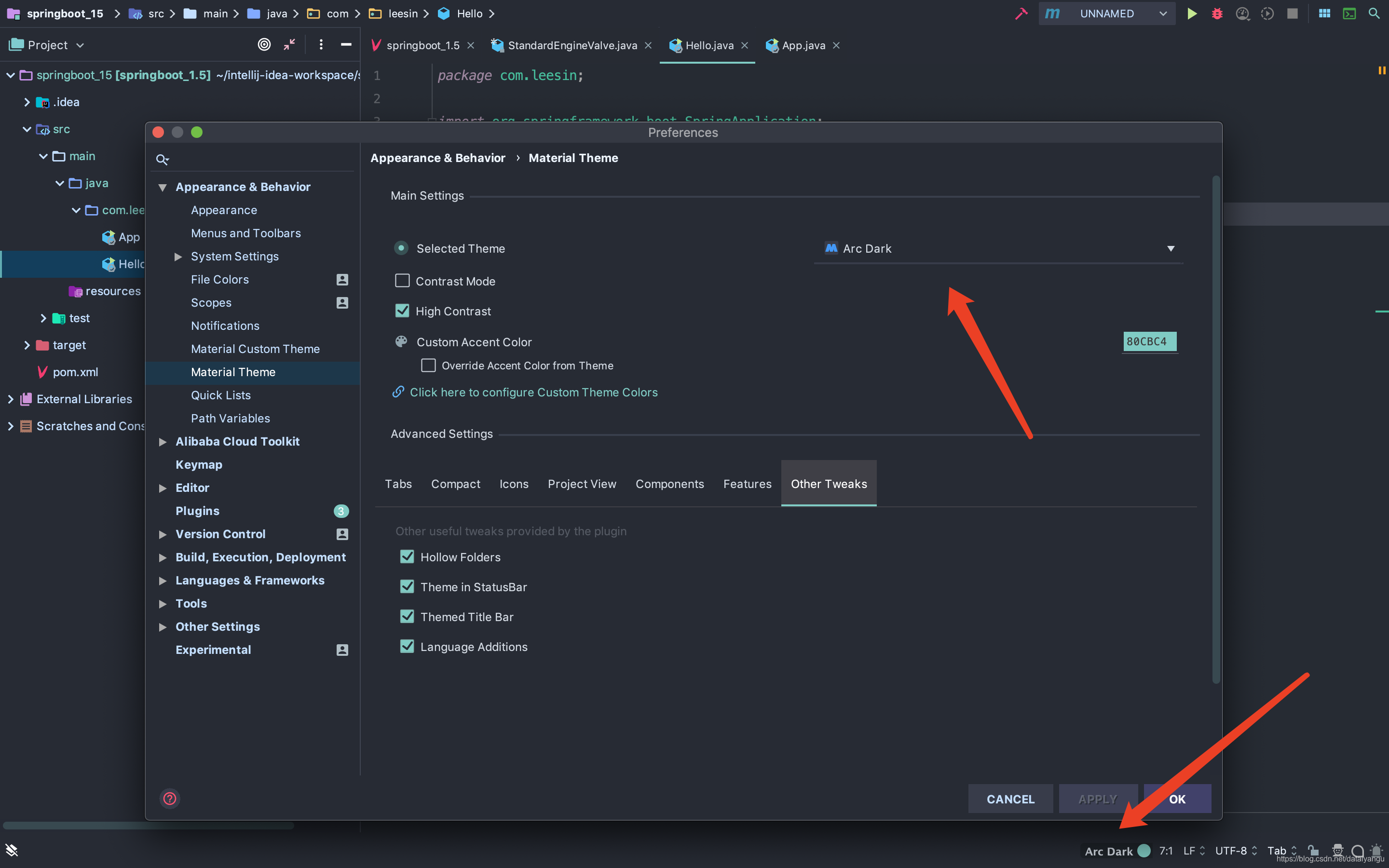Click the Build project hammer icon
The image size is (1389, 868).
[x=1021, y=13]
